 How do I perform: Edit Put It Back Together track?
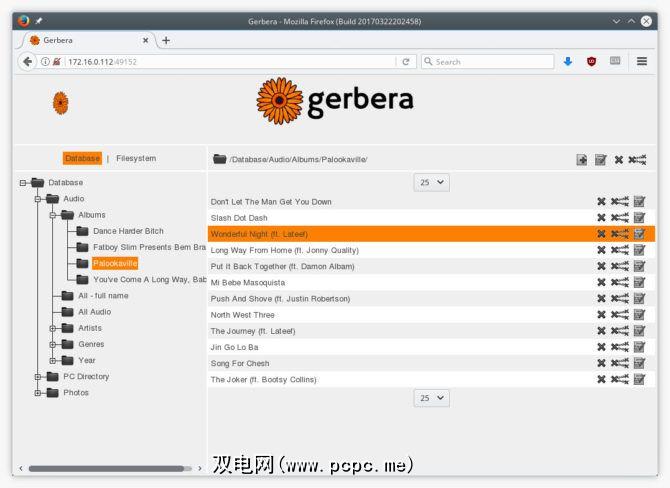639,266
